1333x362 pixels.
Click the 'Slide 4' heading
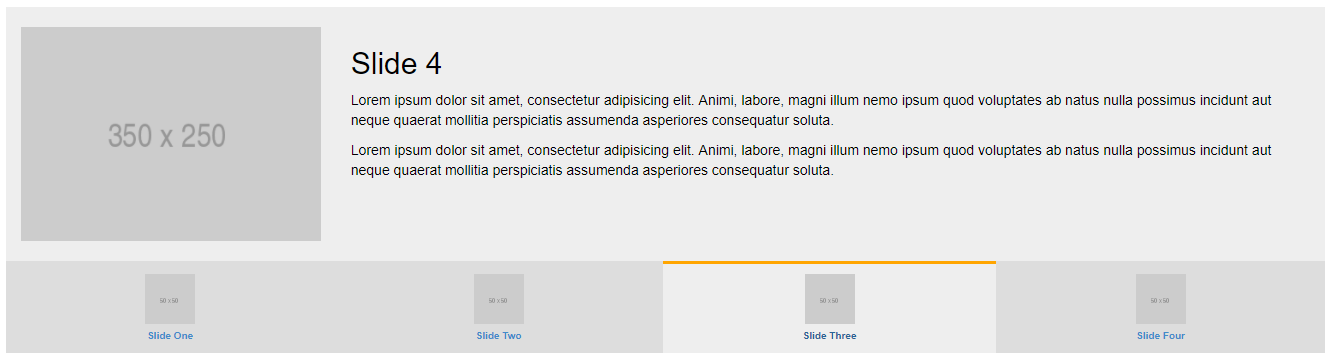(x=396, y=64)
